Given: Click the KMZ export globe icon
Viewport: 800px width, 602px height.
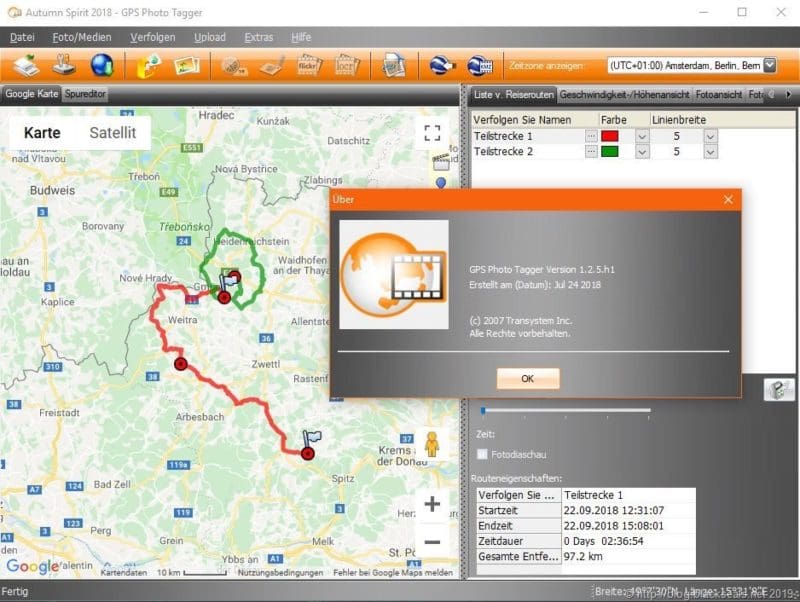Looking at the screenshot, I should click(480, 65).
